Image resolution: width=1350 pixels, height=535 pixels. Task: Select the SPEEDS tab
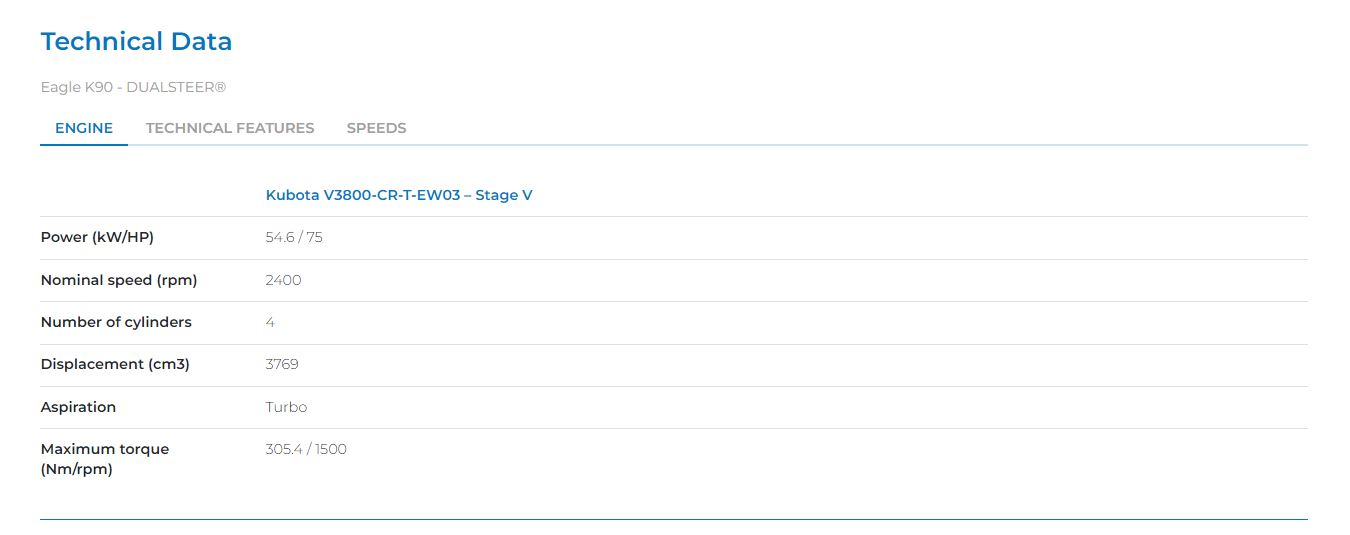[x=376, y=128]
